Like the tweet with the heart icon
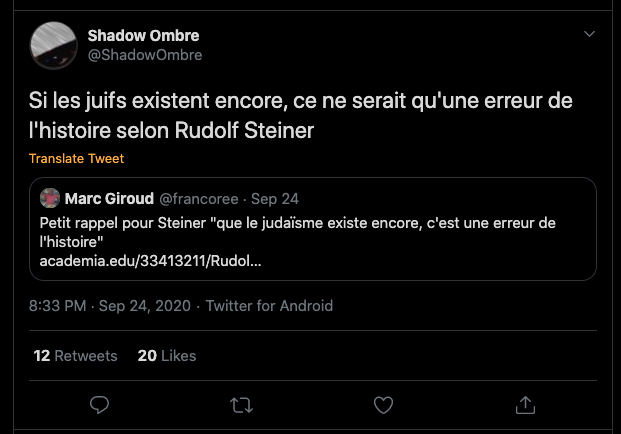This screenshot has width=621, height=434. (383, 404)
